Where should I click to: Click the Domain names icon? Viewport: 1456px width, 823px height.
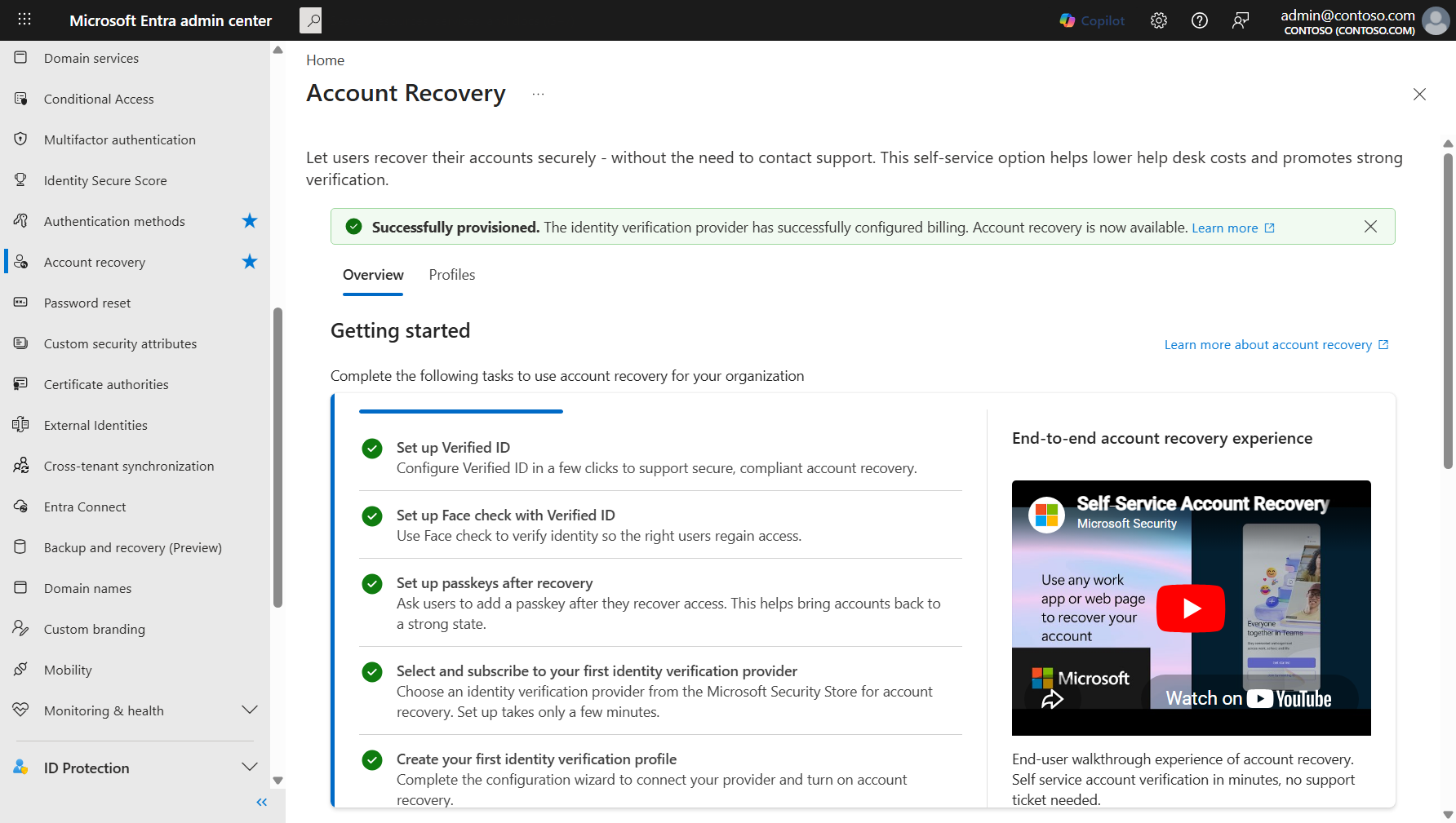pos(20,588)
